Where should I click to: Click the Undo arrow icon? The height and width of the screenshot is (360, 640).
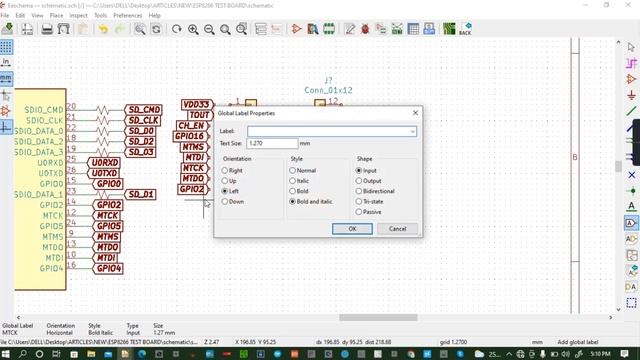point(103,29)
